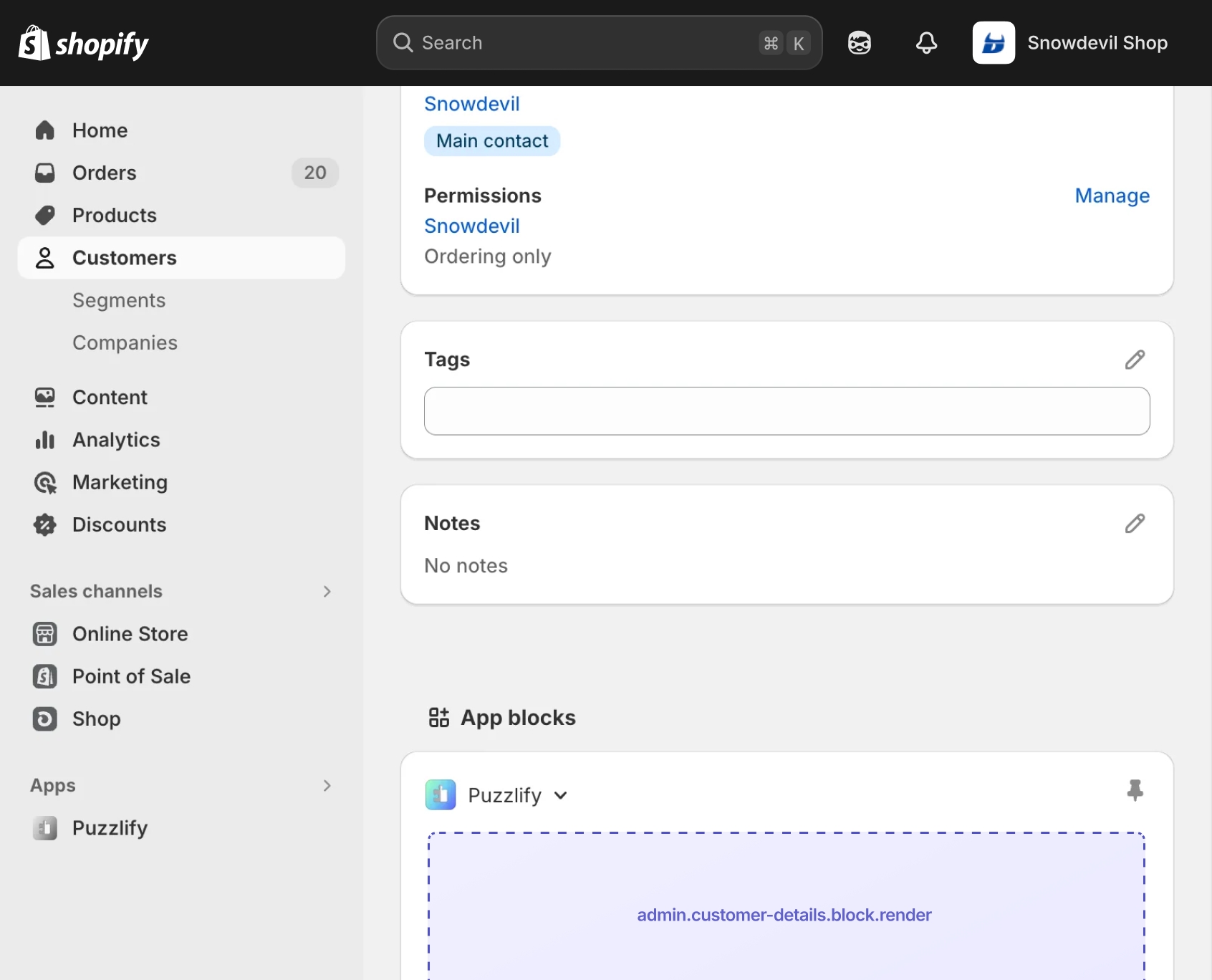Click the Puzzlify app block logo

[x=441, y=795]
